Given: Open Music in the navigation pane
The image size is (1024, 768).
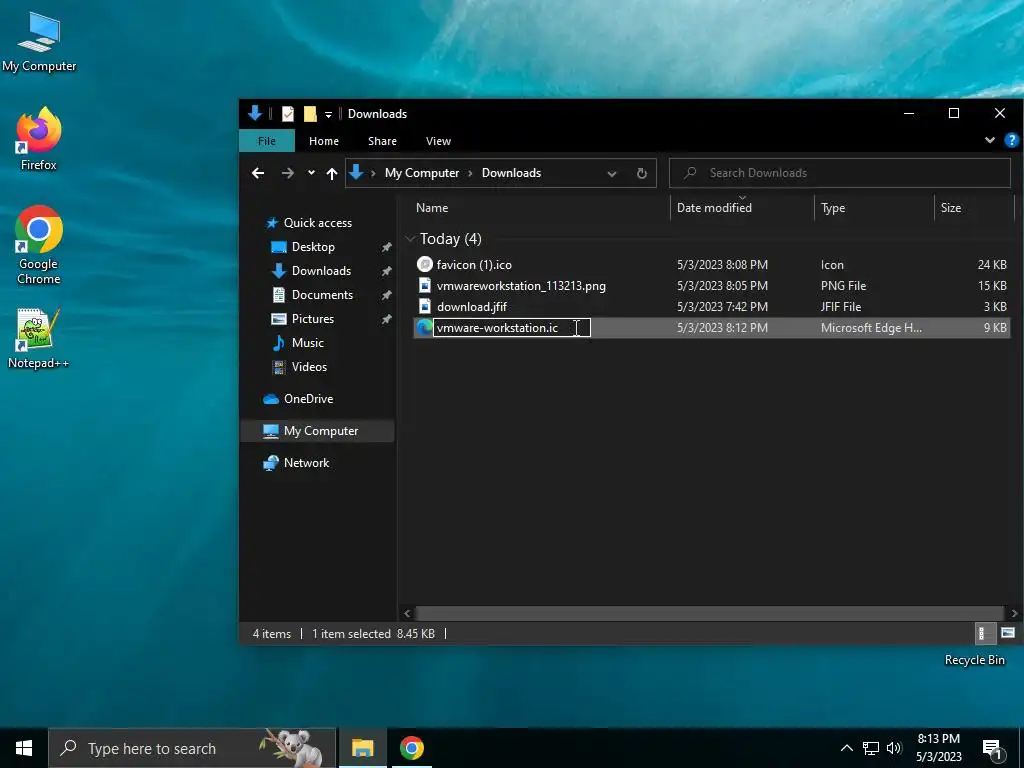Looking at the screenshot, I should [307, 343].
